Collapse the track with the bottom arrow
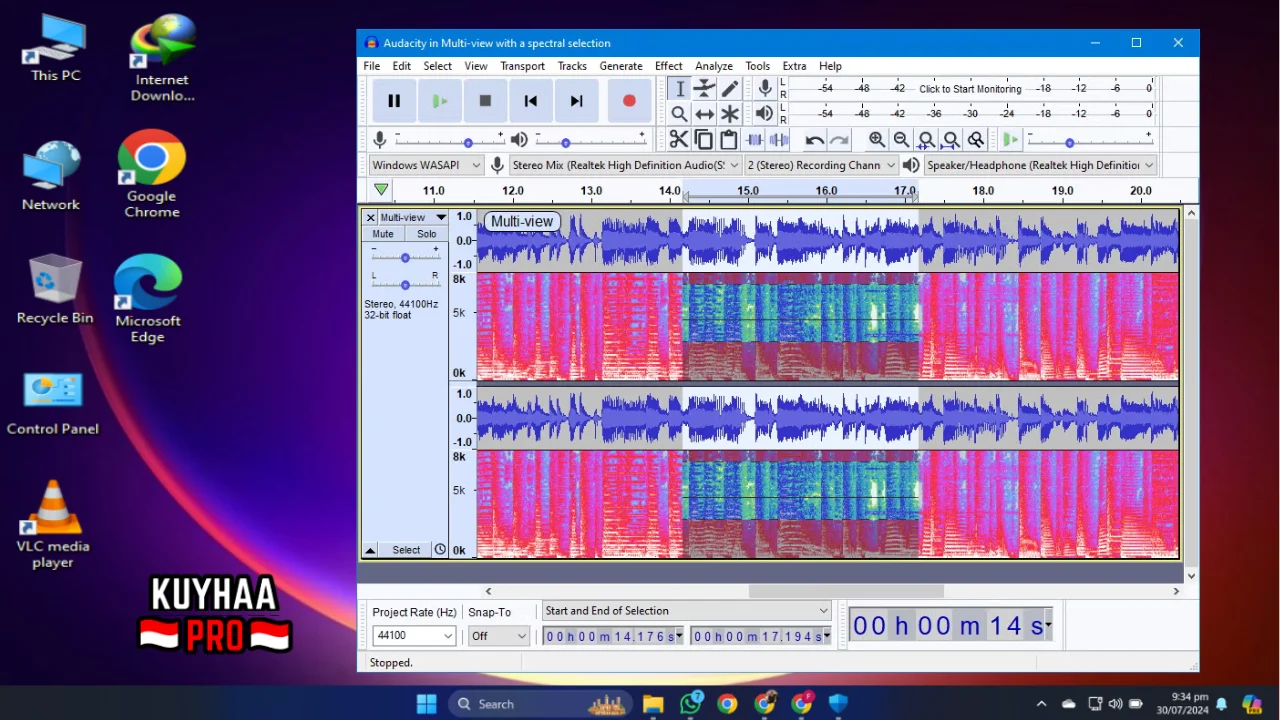Image resolution: width=1280 pixels, height=720 pixels. click(370, 550)
